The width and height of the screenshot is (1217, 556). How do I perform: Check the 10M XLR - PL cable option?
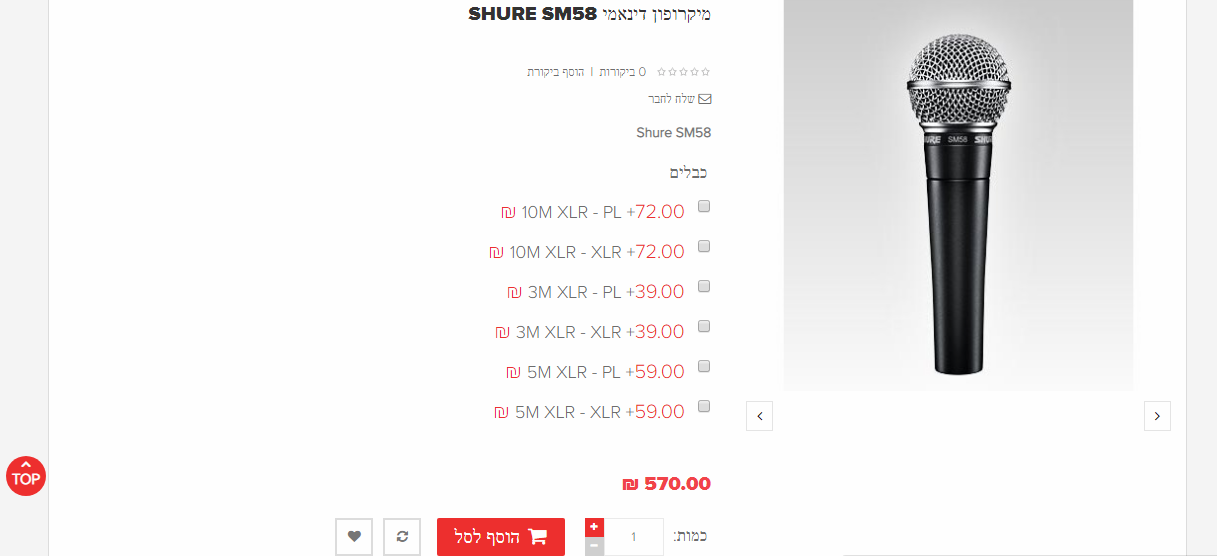coord(704,207)
